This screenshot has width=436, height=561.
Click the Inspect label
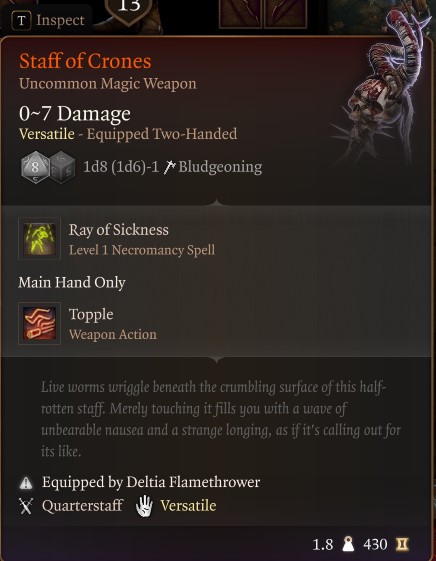tap(60, 20)
